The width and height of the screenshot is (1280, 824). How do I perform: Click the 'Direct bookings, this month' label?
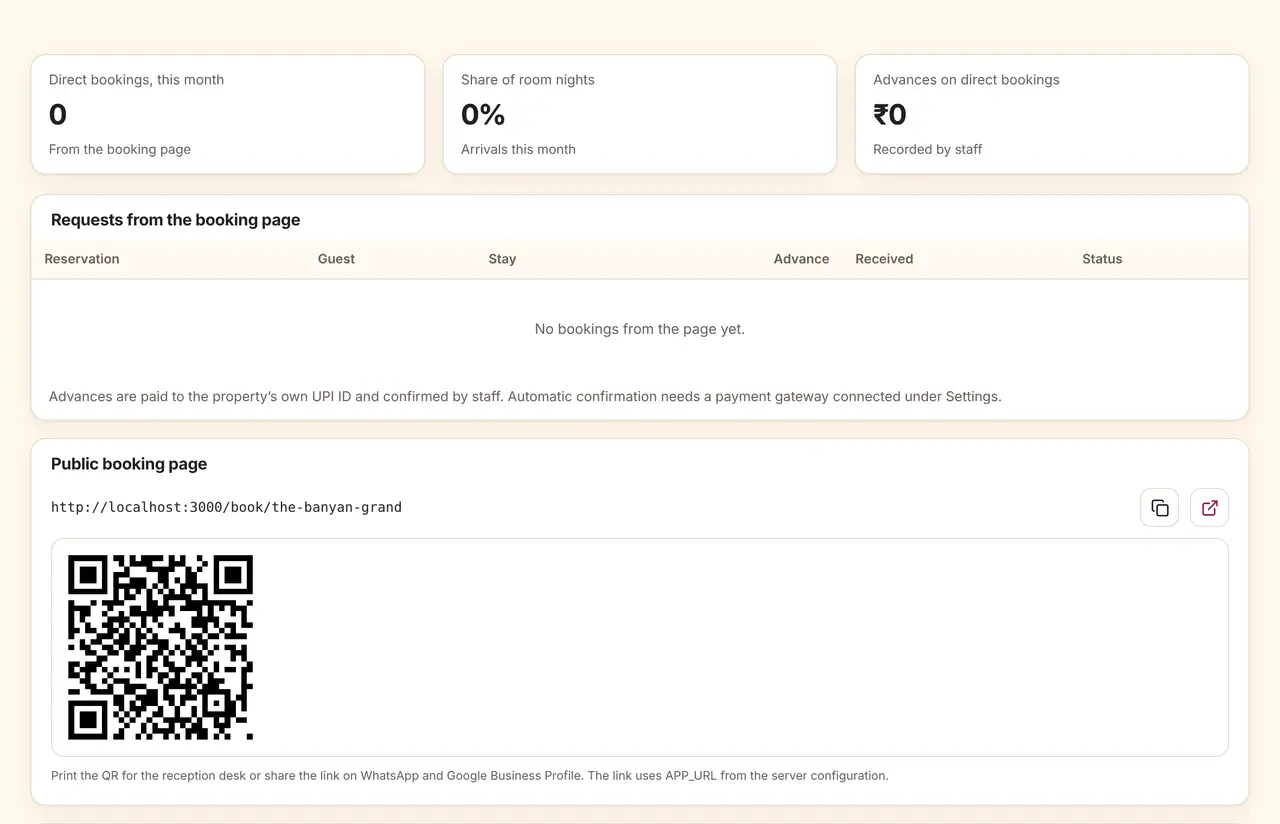[136, 80]
